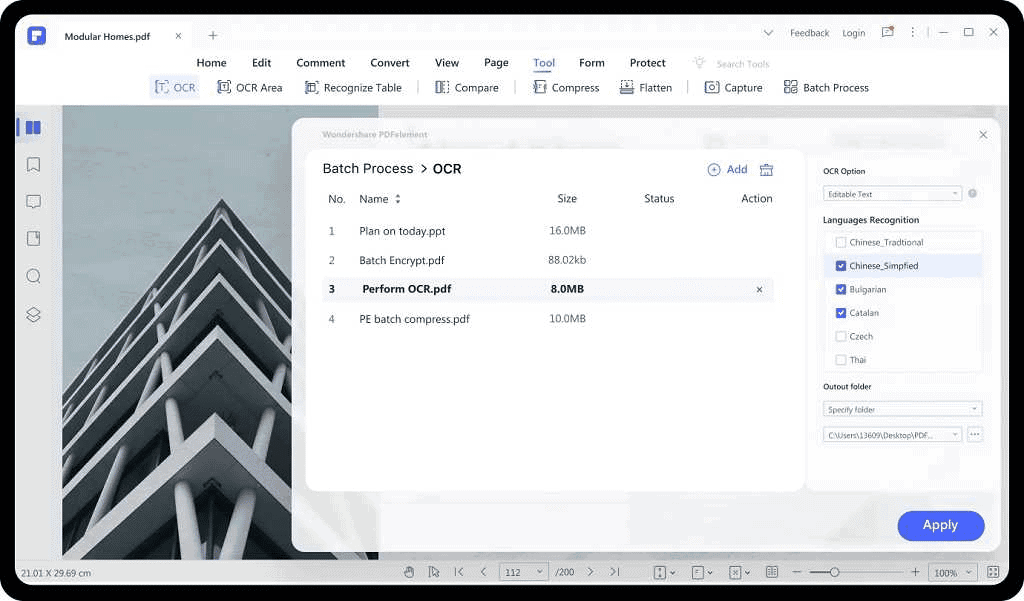Open the OCR Option Editable Text dropdown

point(892,194)
